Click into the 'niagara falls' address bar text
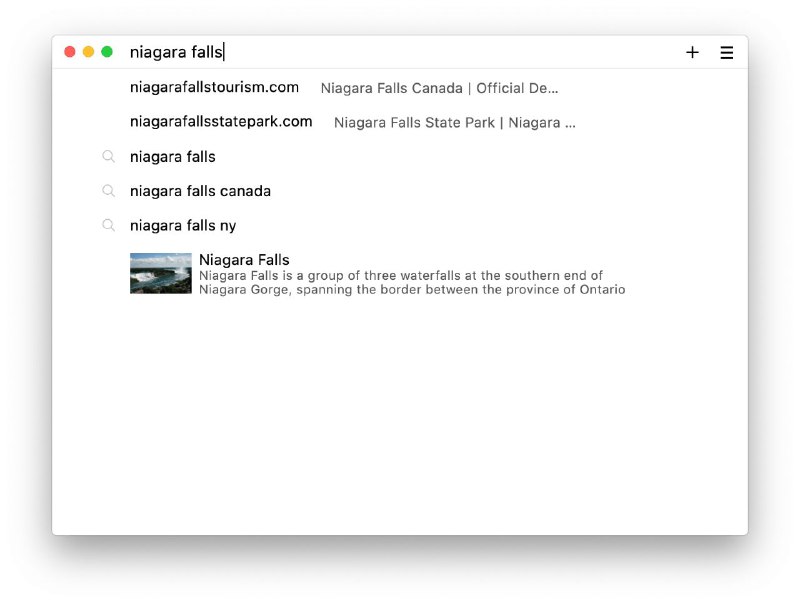The image size is (800, 604). tap(176, 52)
